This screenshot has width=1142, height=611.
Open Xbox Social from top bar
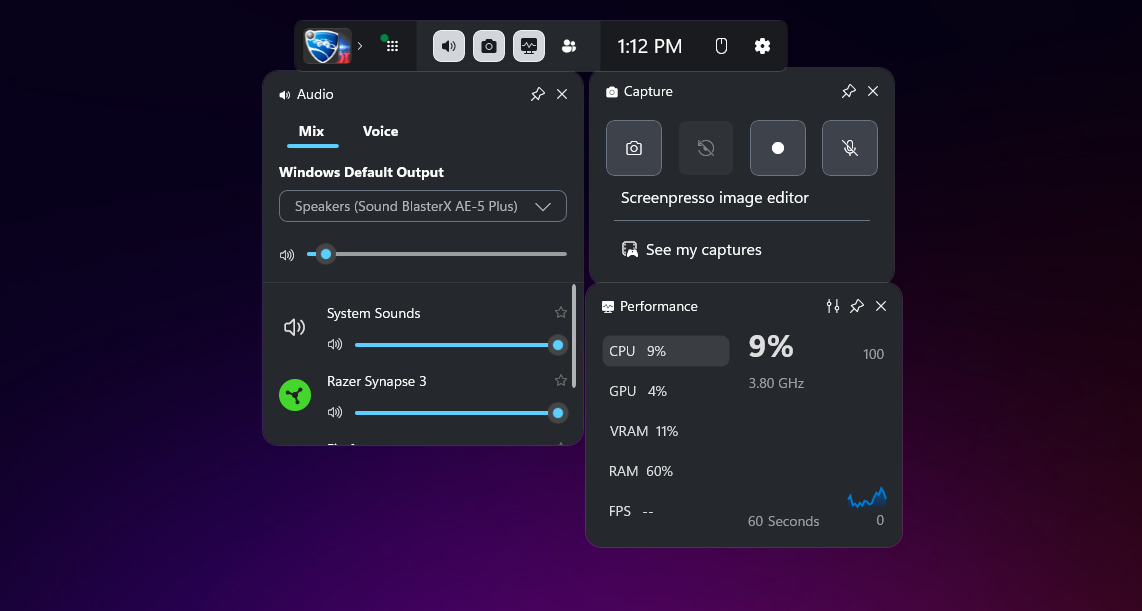[569, 46]
